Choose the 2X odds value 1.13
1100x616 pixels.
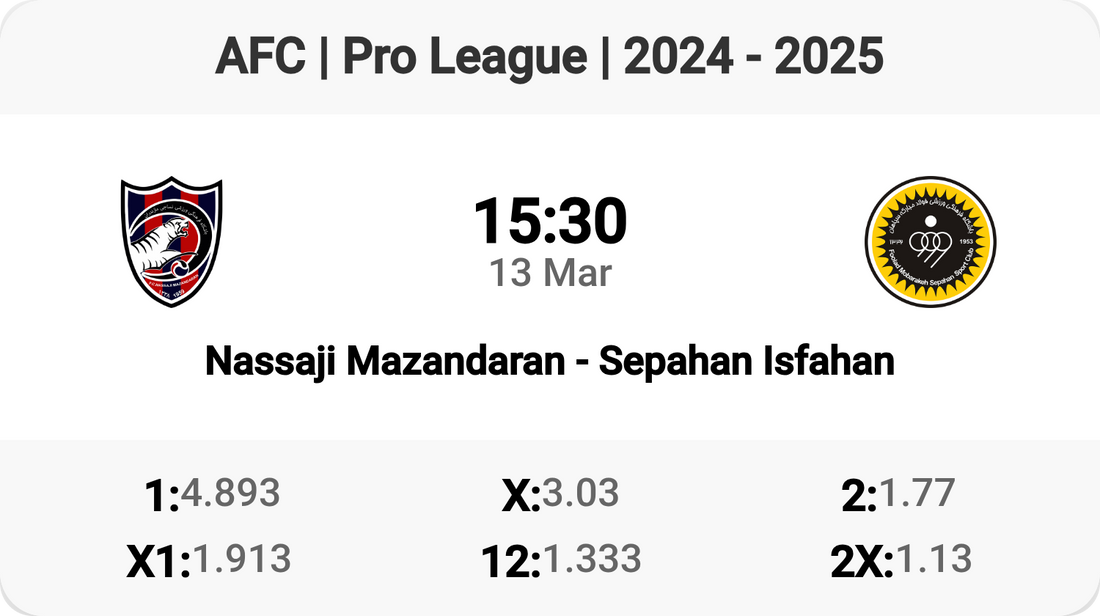tap(933, 560)
